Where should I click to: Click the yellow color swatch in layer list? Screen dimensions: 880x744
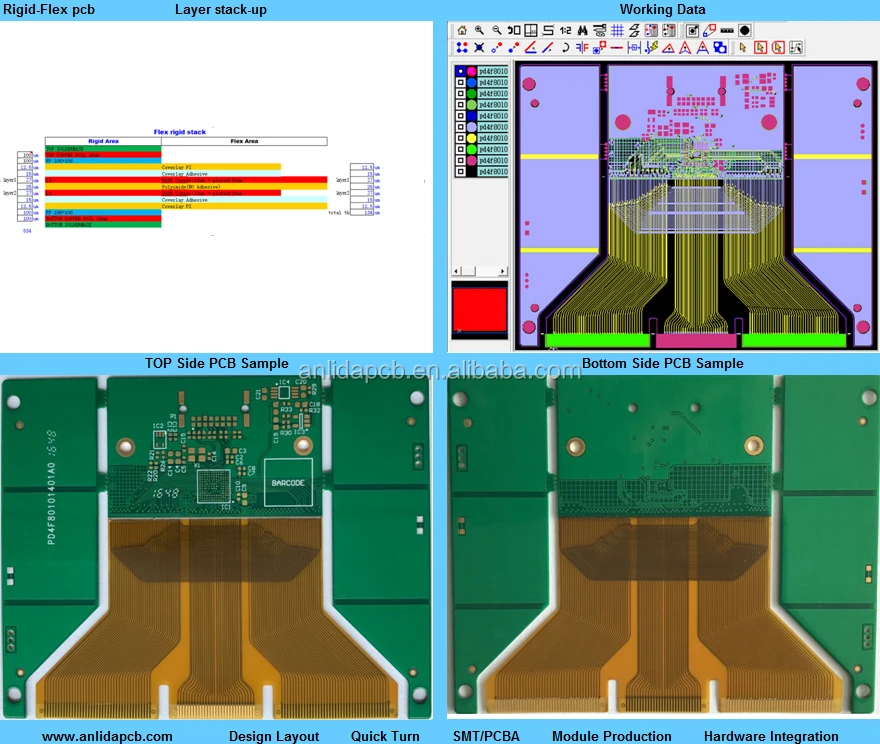tap(471, 138)
